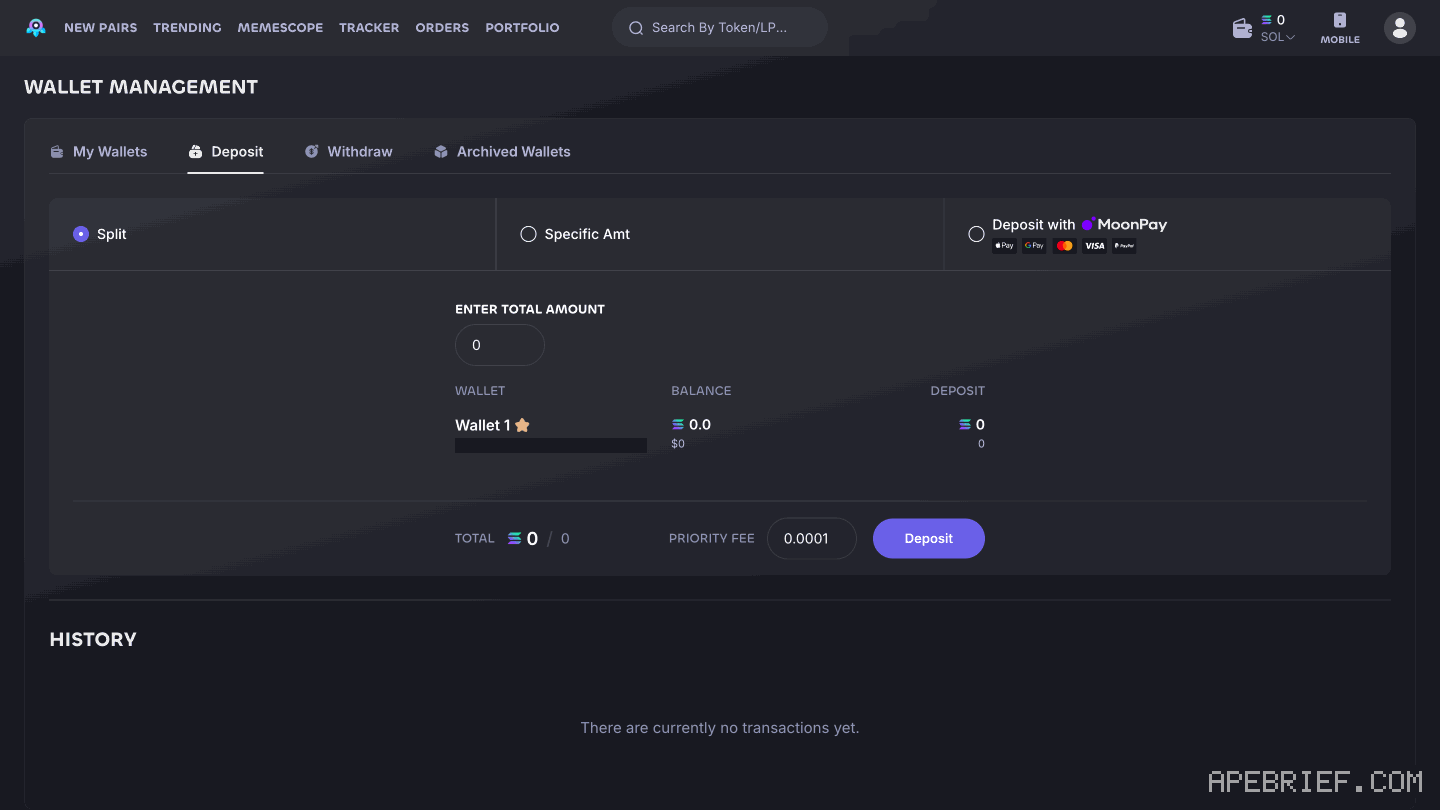The width and height of the screenshot is (1440, 810).
Task: Click the PRIORITY FEE label
Action: click(712, 538)
